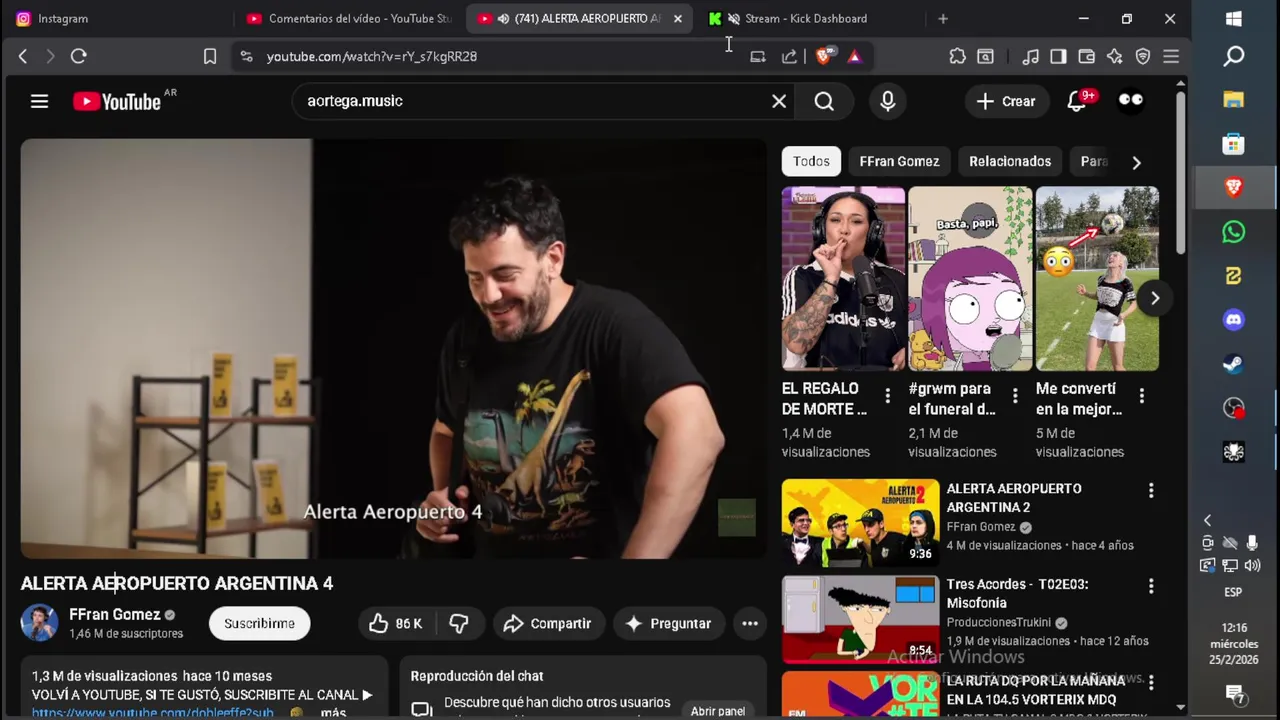Click the address bar URL
Image resolution: width=1280 pixels, height=720 pixels.
[x=372, y=56]
